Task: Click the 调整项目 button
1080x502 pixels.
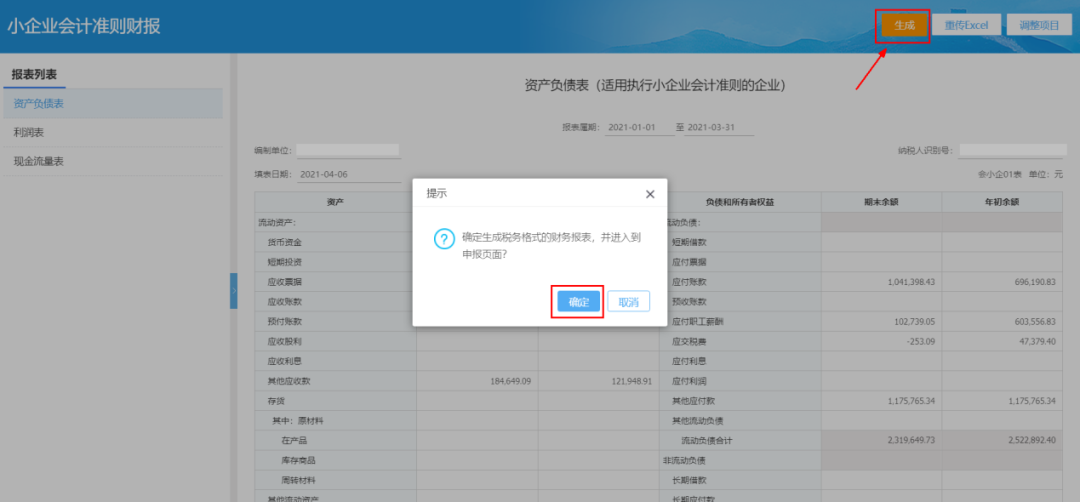Action: pos(1039,25)
